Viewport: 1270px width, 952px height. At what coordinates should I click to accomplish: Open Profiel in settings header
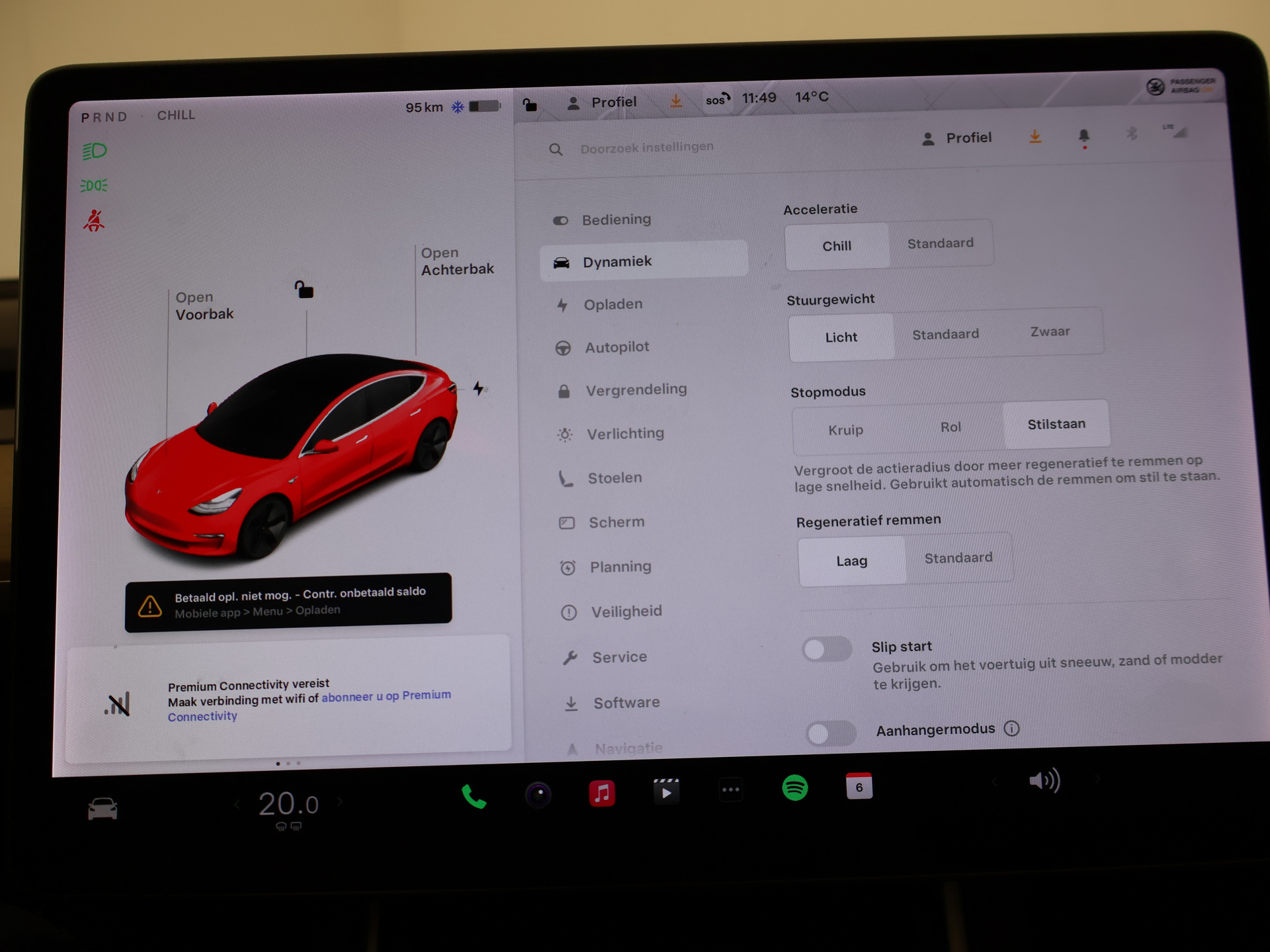point(956,138)
